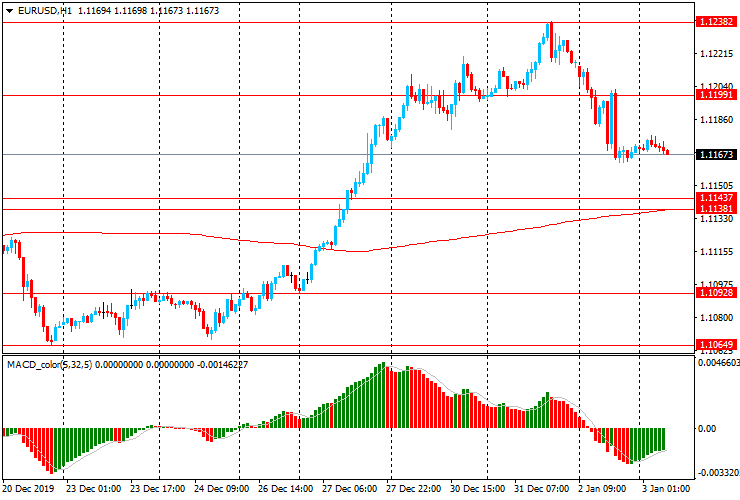Click the 23 Dec 01:00 time label
The image size is (740, 500).
pyautogui.click(x=93, y=488)
